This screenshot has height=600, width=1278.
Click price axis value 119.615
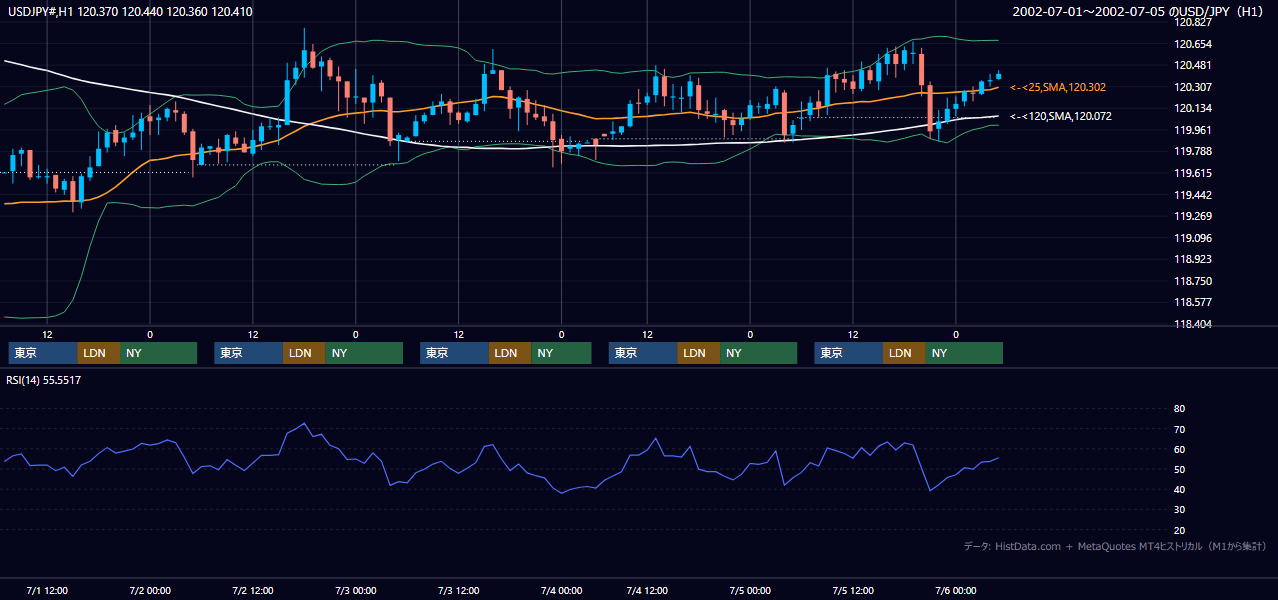click(x=1195, y=173)
